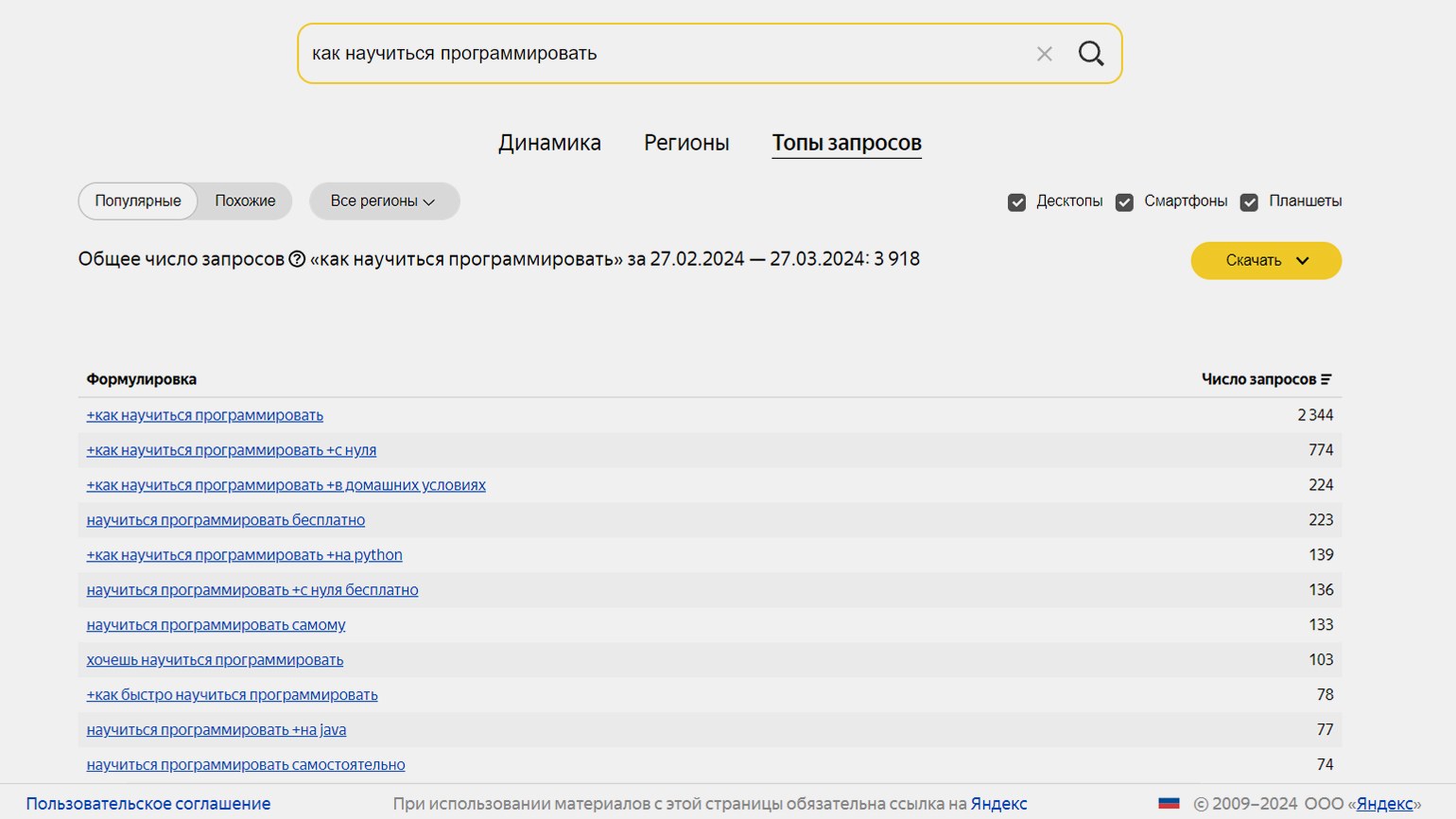
Task: Open the '+на java' query link
Action: 217,730
